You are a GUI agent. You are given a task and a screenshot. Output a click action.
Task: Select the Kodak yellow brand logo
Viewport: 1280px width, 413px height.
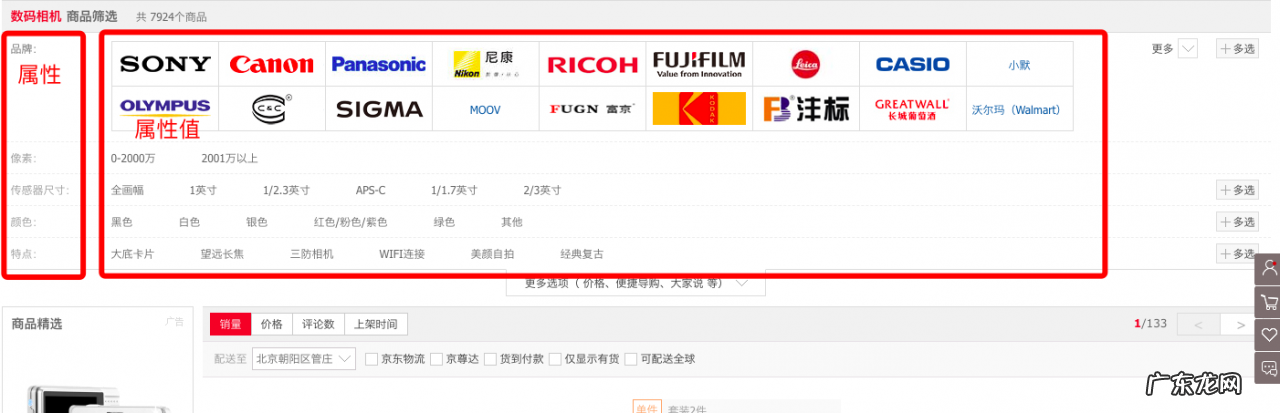pyautogui.click(x=699, y=109)
